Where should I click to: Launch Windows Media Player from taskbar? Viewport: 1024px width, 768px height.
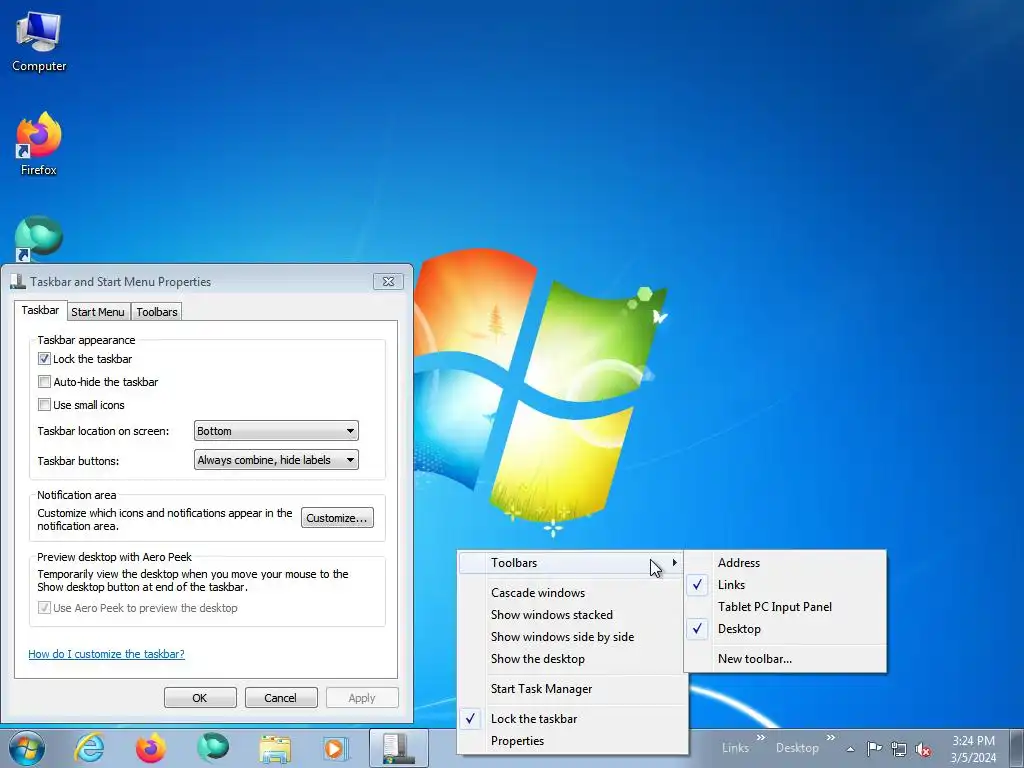tap(336, 748)
